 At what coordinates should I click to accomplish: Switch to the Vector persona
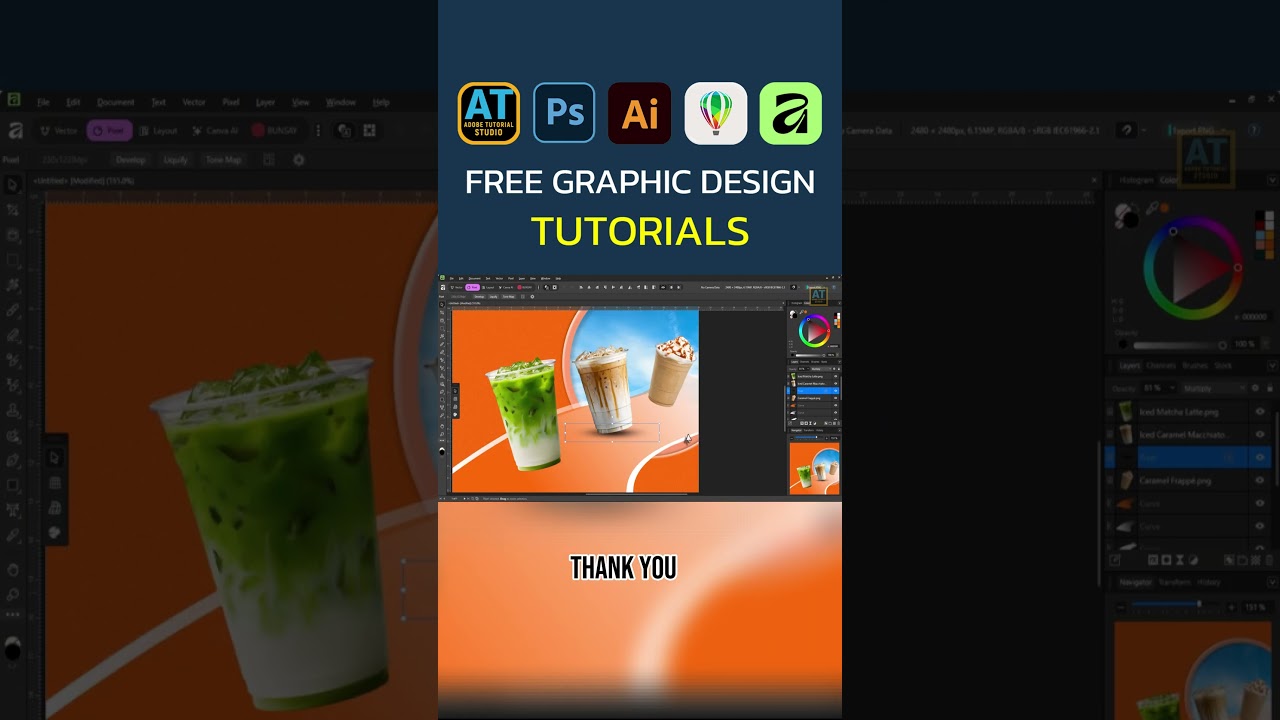58,130
